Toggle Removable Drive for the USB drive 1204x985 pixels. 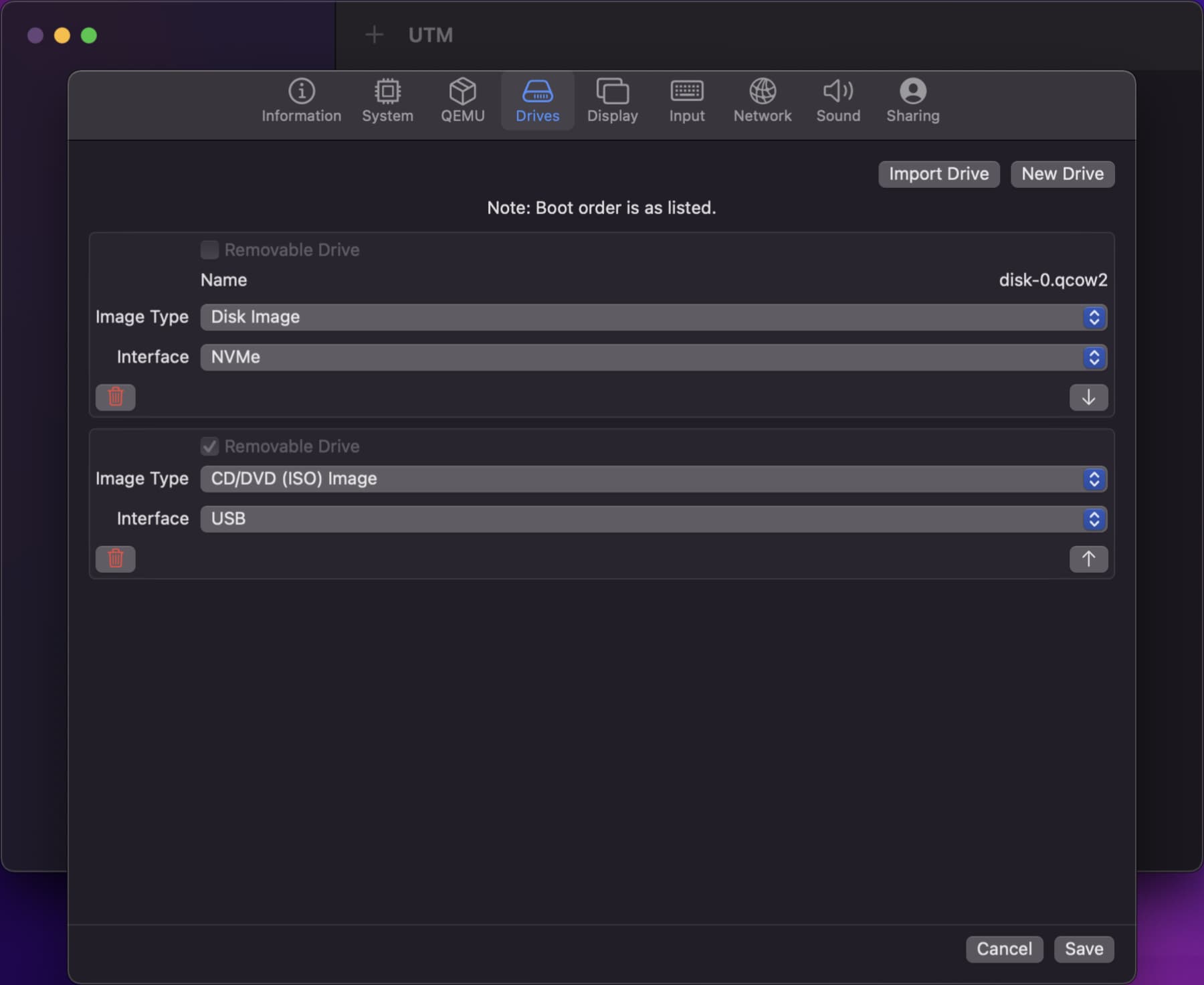(x=210, y=446)
